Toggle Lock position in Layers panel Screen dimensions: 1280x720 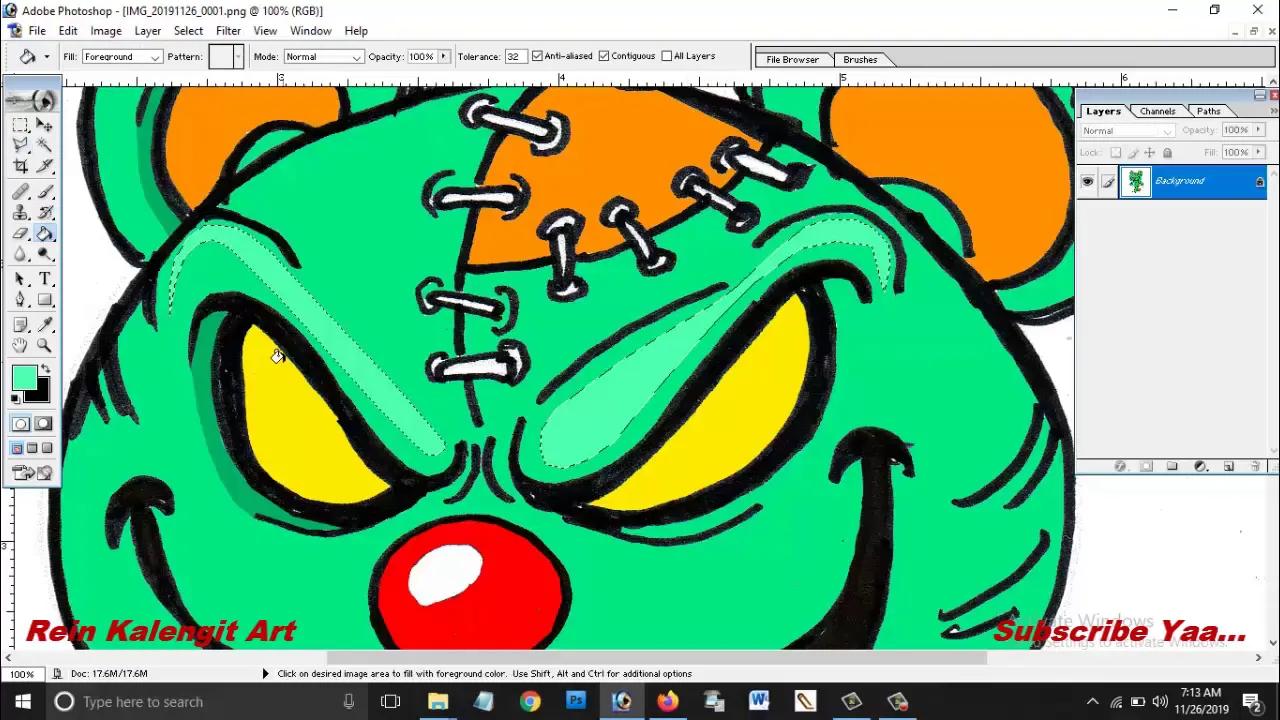pyautogui.click(x=1149, y=152)
